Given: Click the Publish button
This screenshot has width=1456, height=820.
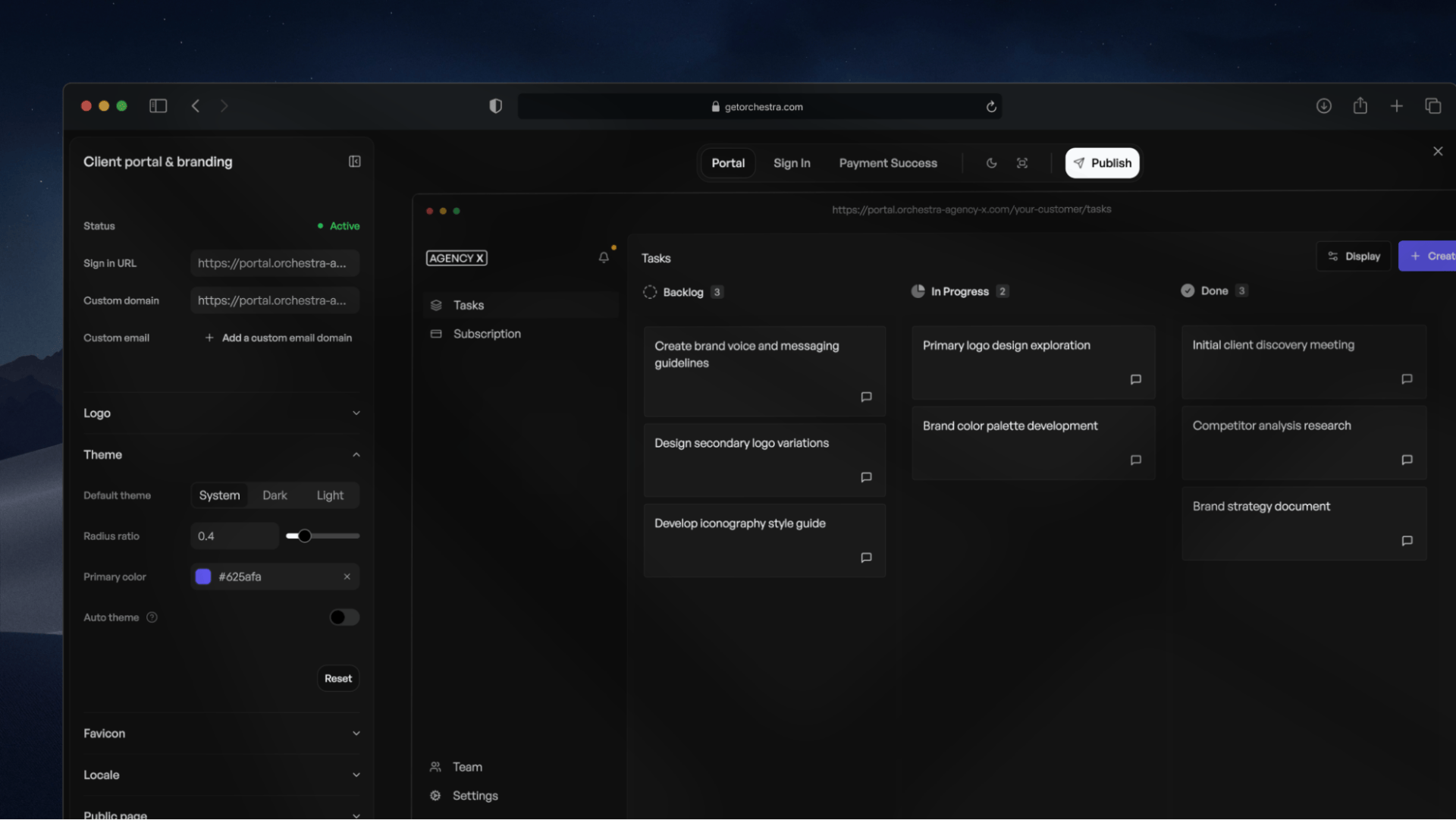Looking at the screenshot, I should [1102, 163].
